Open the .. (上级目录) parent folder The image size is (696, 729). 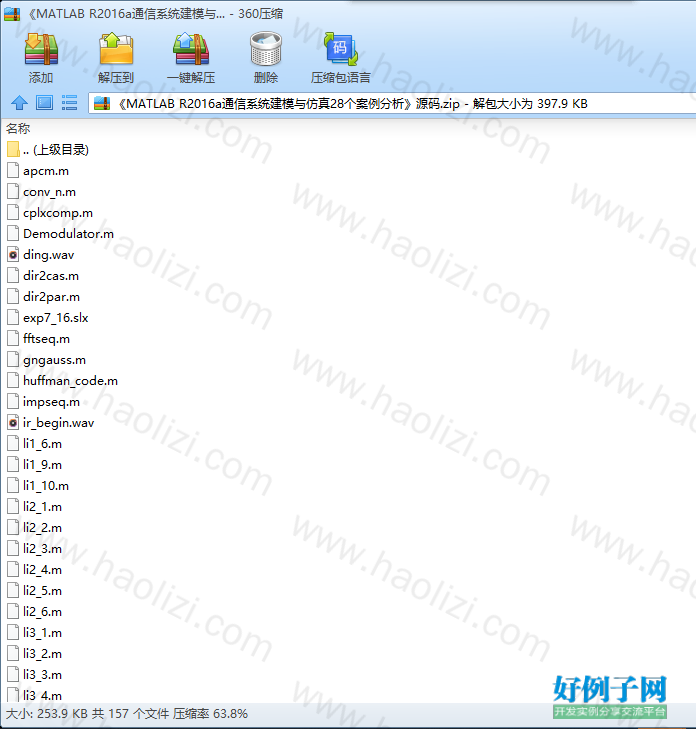click(x=48, y=150)
